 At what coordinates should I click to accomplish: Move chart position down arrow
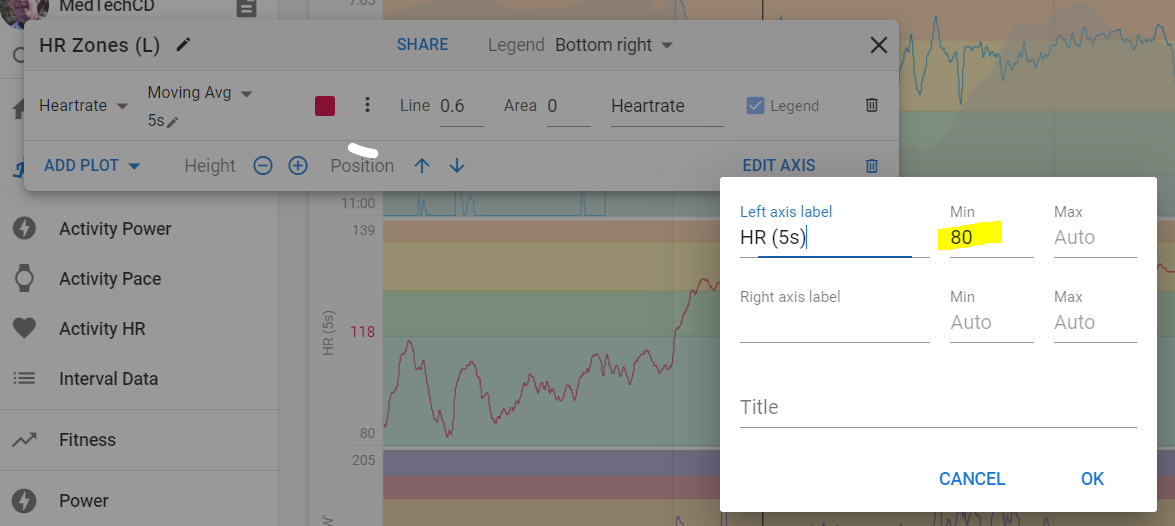457,166
